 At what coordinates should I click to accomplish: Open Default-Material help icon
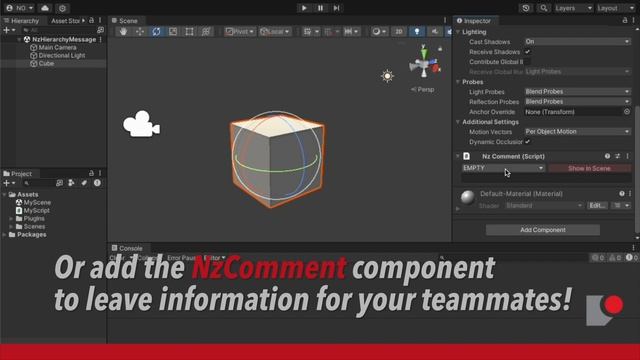(x=622, y=193)
